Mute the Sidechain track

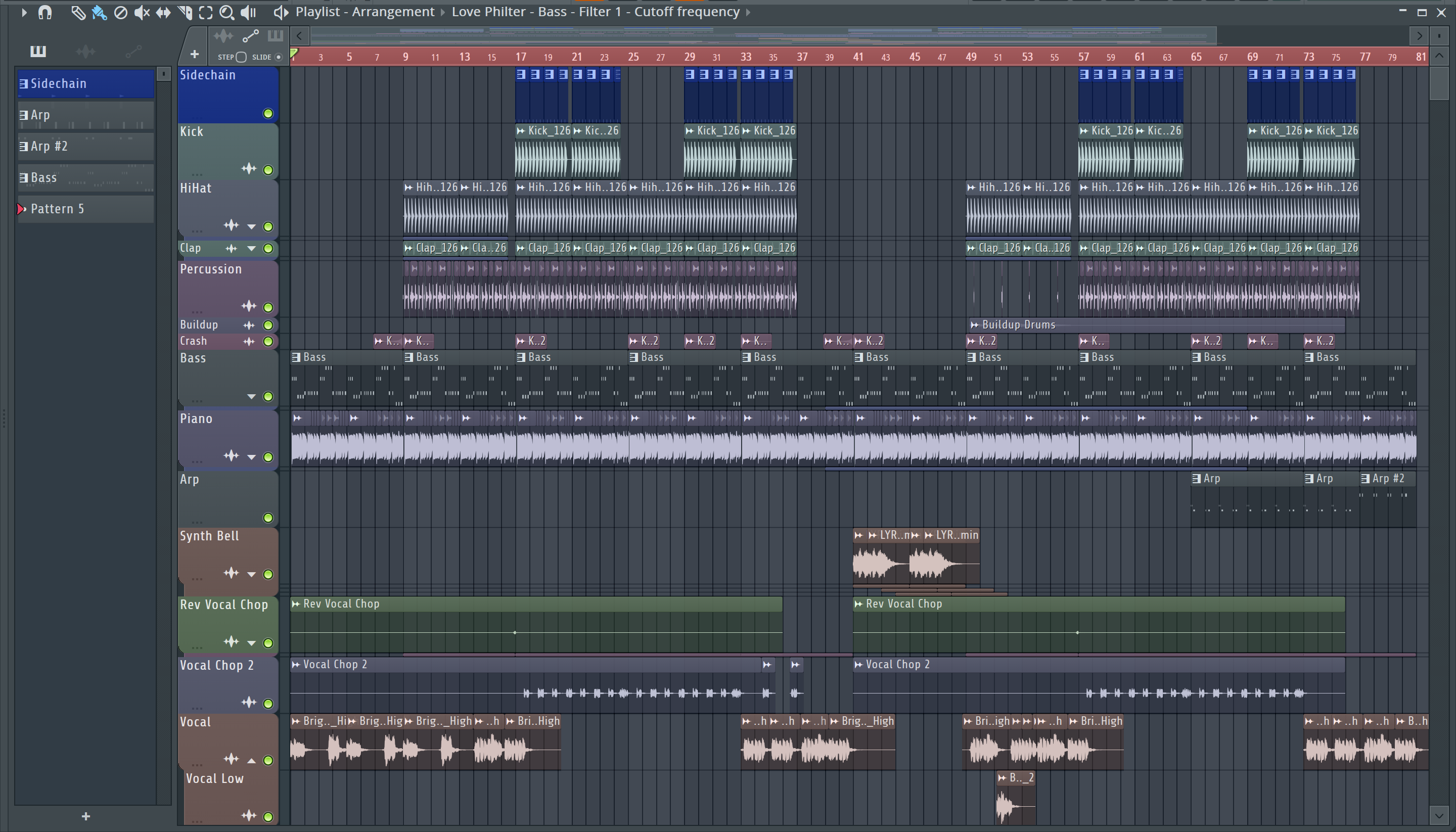(268, 113)
